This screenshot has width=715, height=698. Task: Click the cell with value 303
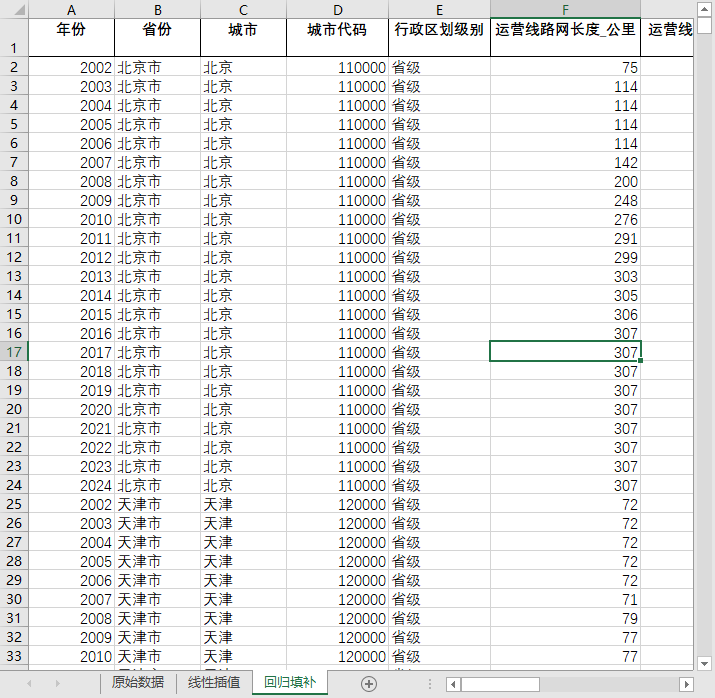565,276
